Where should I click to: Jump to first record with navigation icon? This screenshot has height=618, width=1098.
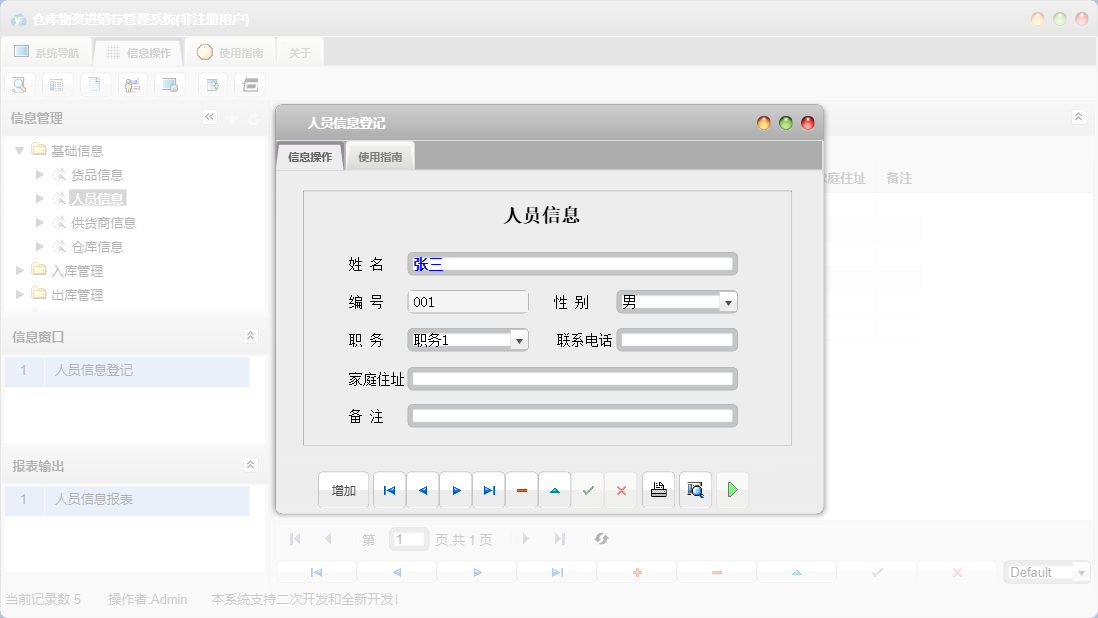tap(389, 490)
